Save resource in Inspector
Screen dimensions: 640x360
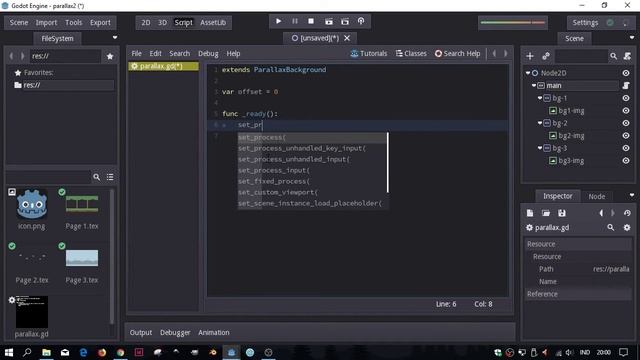(562, 213)
